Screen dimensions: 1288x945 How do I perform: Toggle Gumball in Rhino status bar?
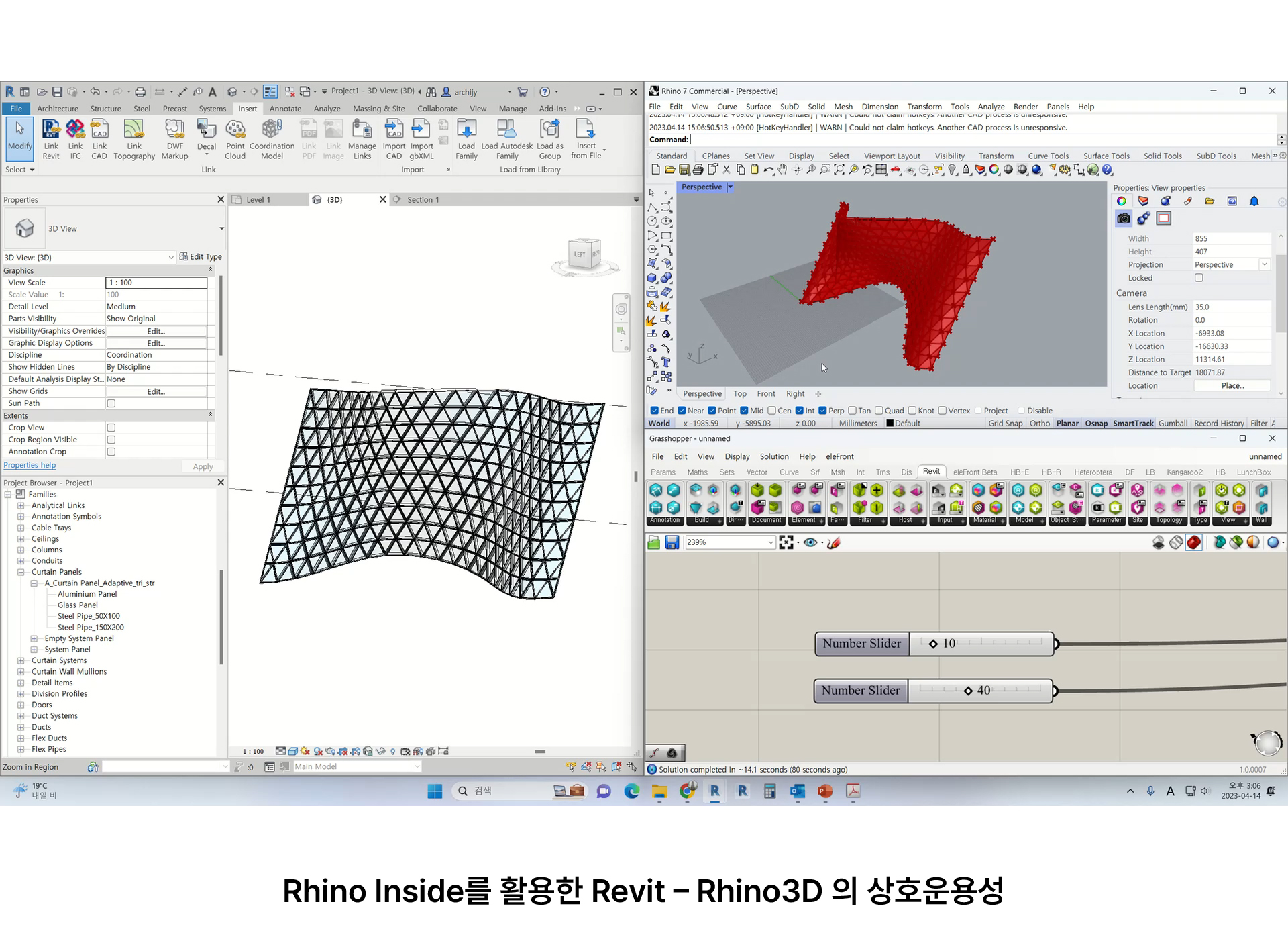(1172, 424)
